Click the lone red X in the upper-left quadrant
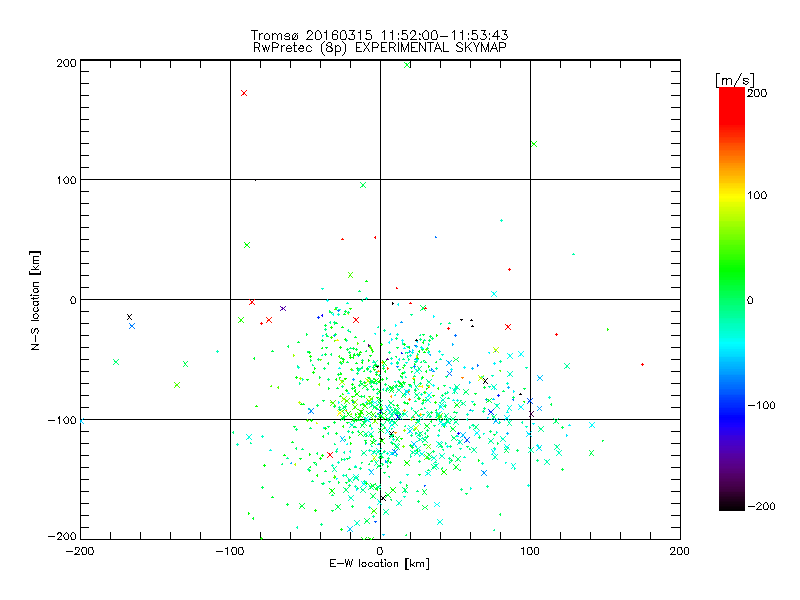The height and width of the screenshot is (600, 800). tap(244, 93)
